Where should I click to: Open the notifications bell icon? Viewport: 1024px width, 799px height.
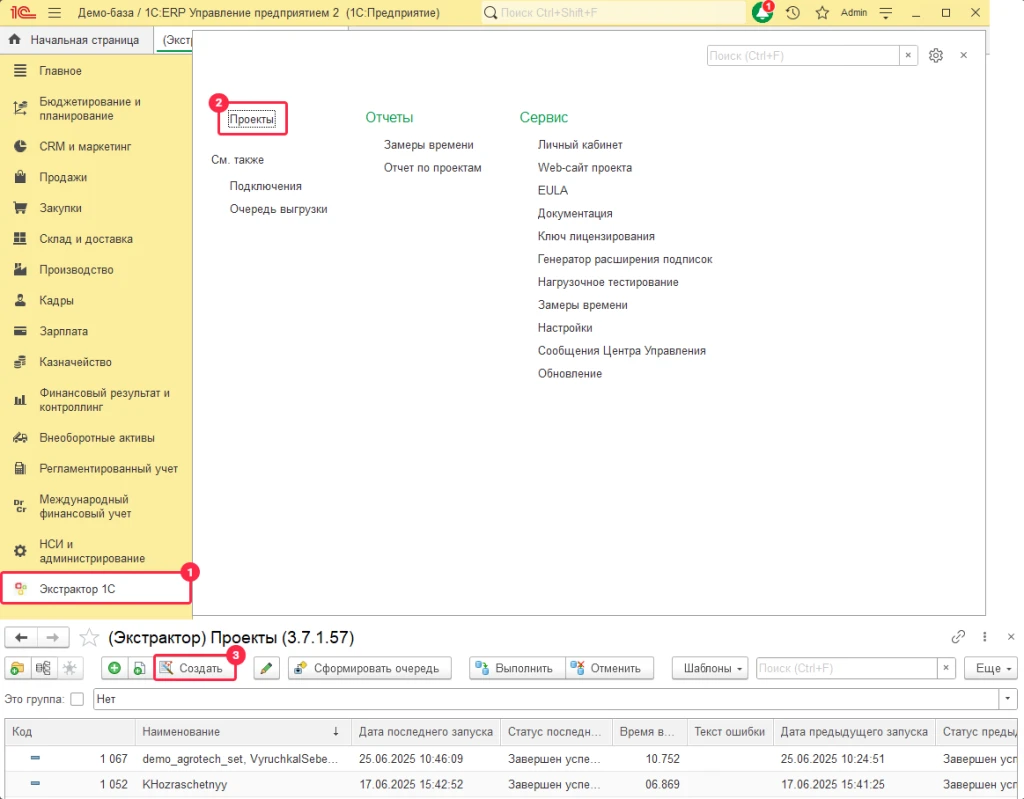tap(763, 13)
